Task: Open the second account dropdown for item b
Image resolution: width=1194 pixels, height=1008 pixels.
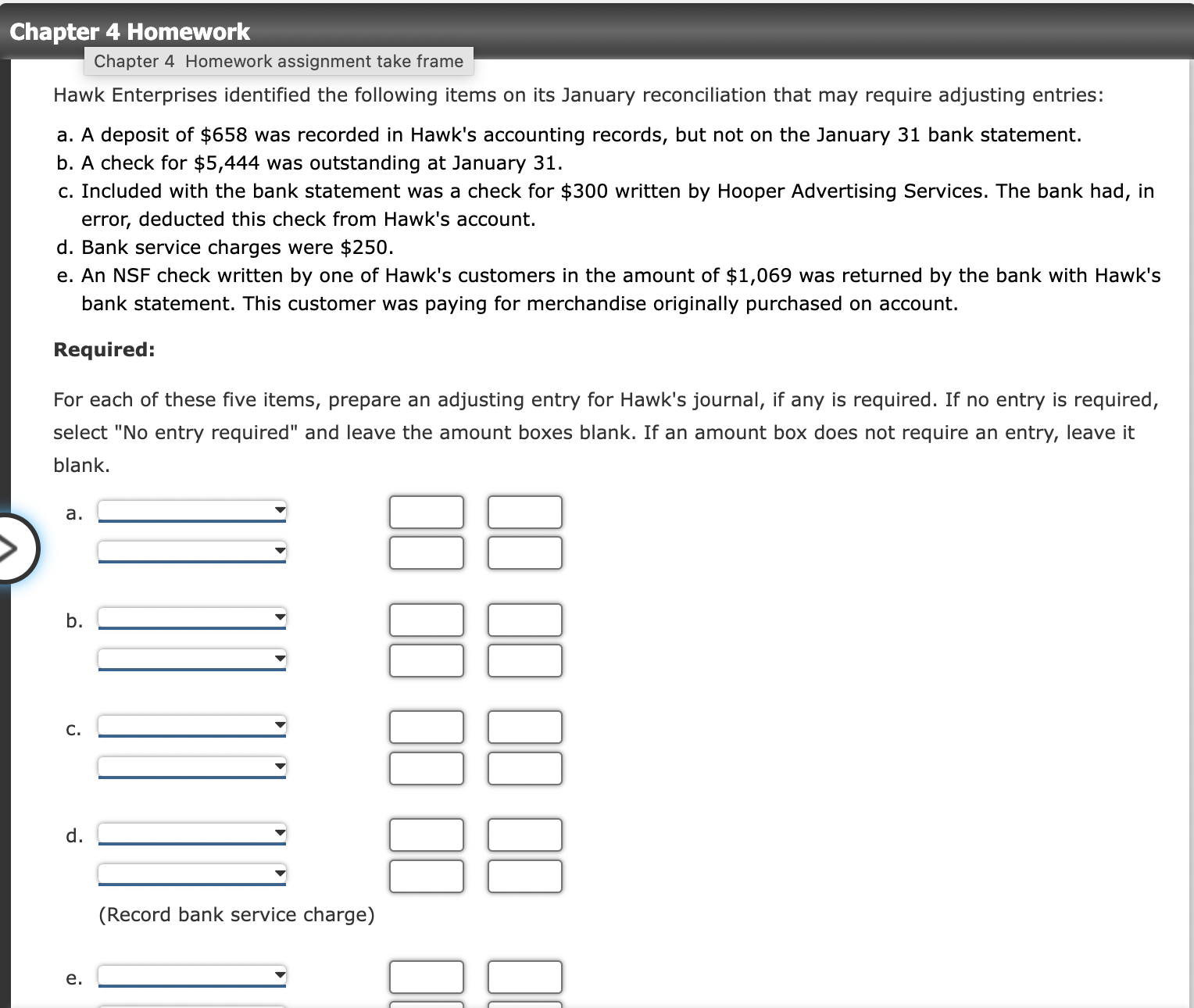Action: pos(191,659)
